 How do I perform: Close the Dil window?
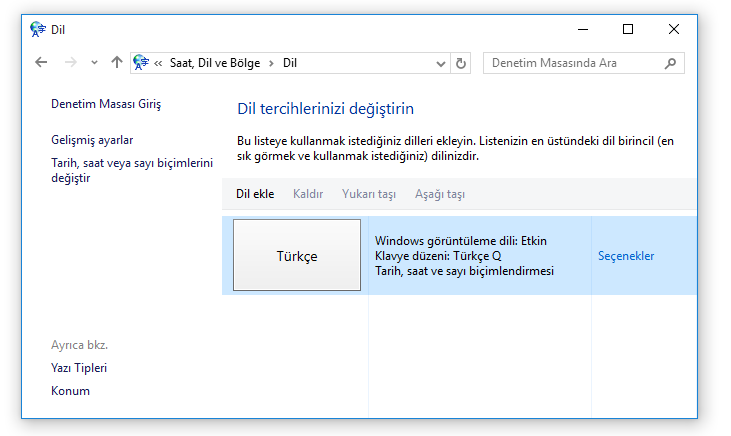point(674,29)
